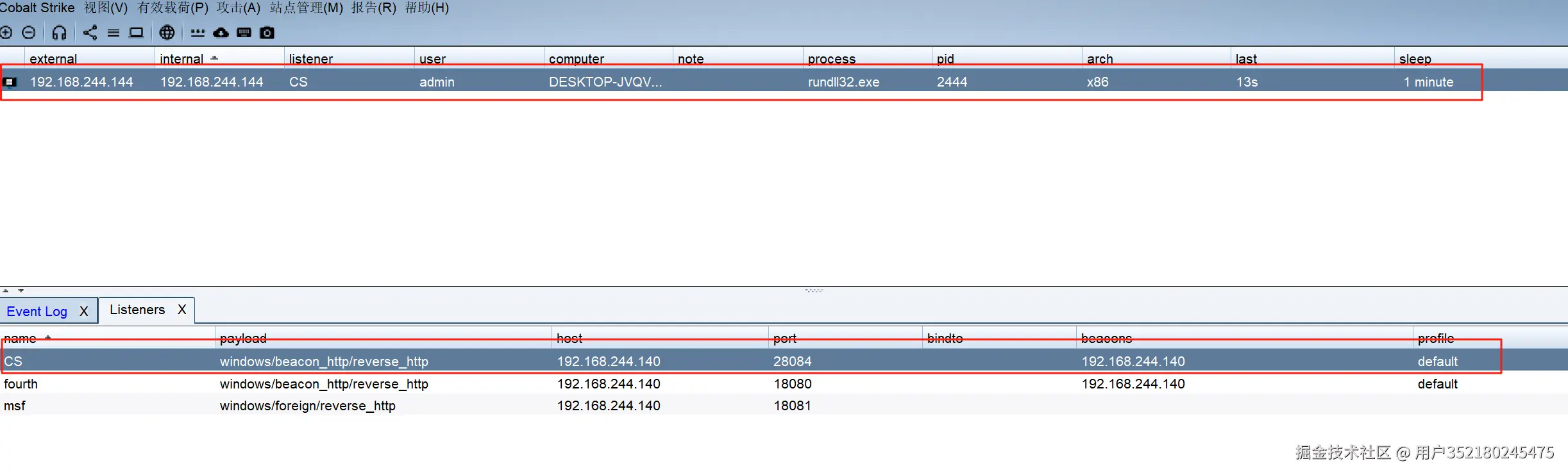Click the credentials dots icon in toolbar

(198, 33)
